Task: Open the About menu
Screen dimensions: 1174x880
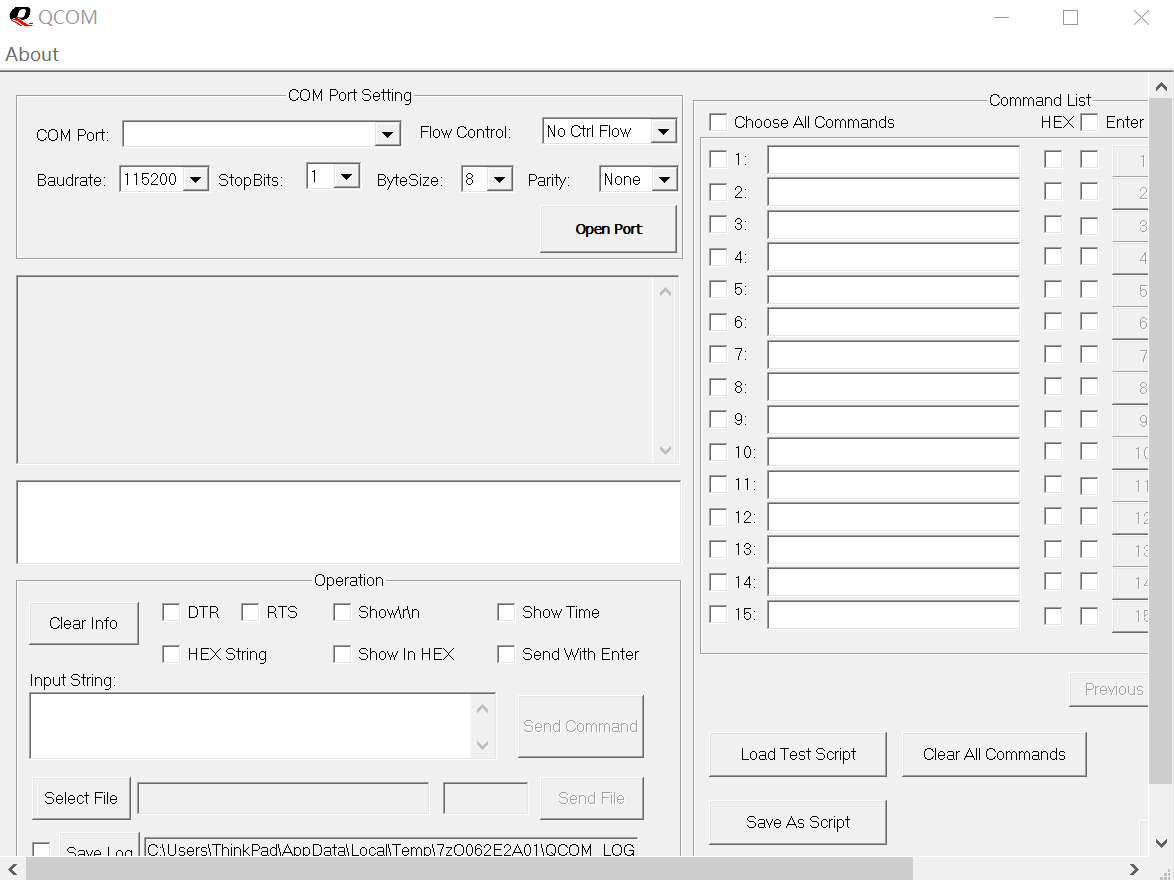Action: (x=32, y=55)
